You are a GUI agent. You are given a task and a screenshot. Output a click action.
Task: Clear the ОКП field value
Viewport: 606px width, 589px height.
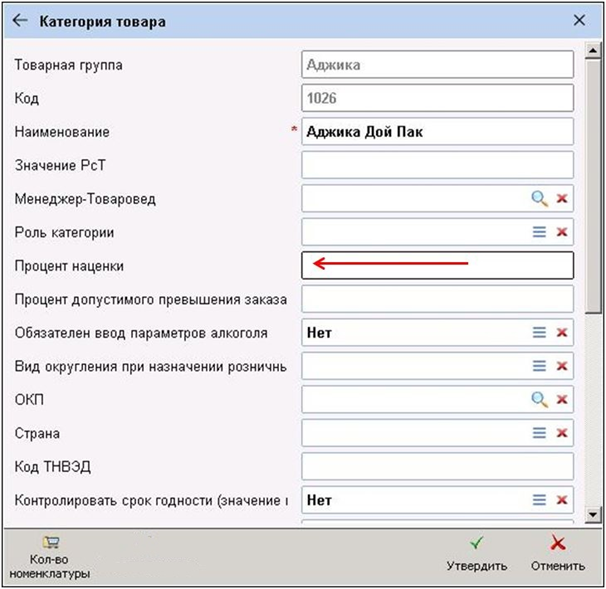pos(562,400)
